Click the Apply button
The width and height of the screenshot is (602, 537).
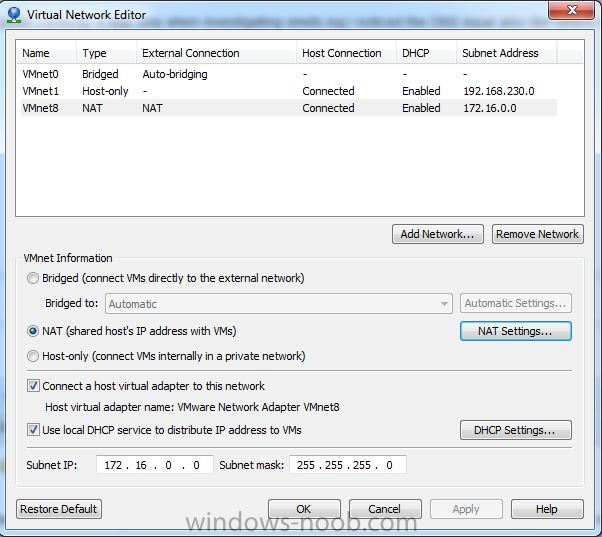pos(466,509)
